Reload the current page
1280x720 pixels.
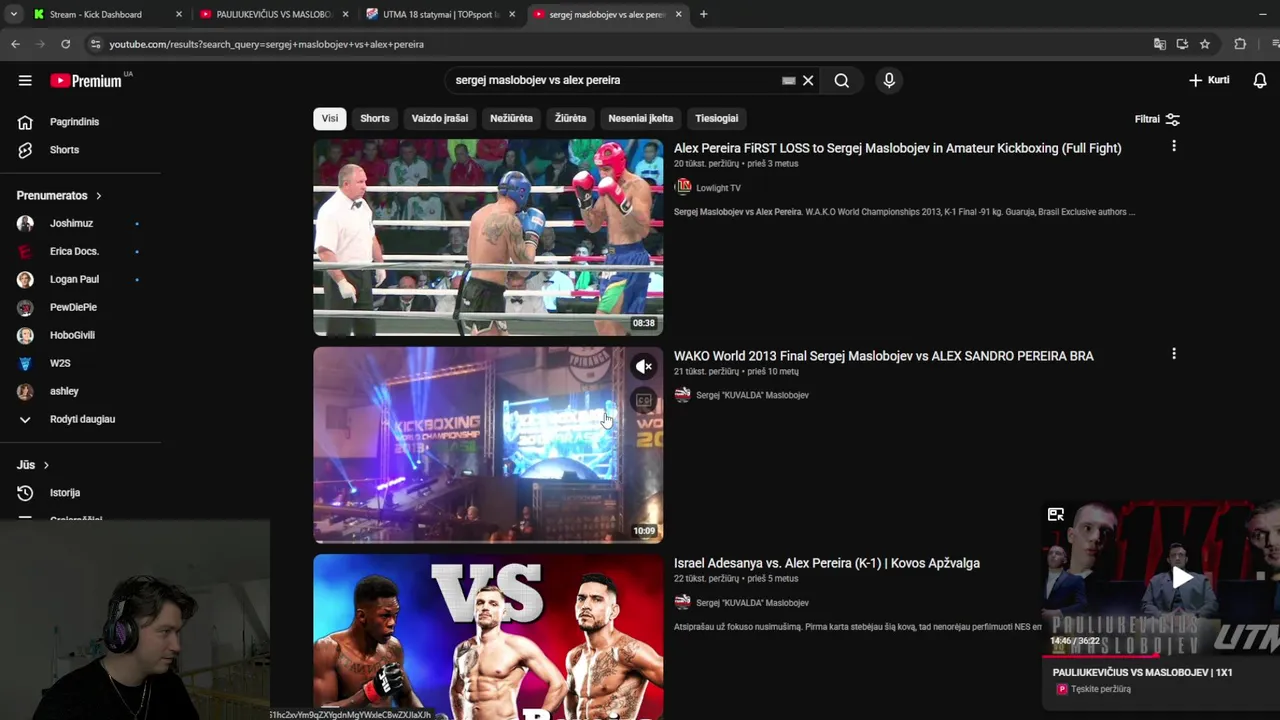(65, 44)
